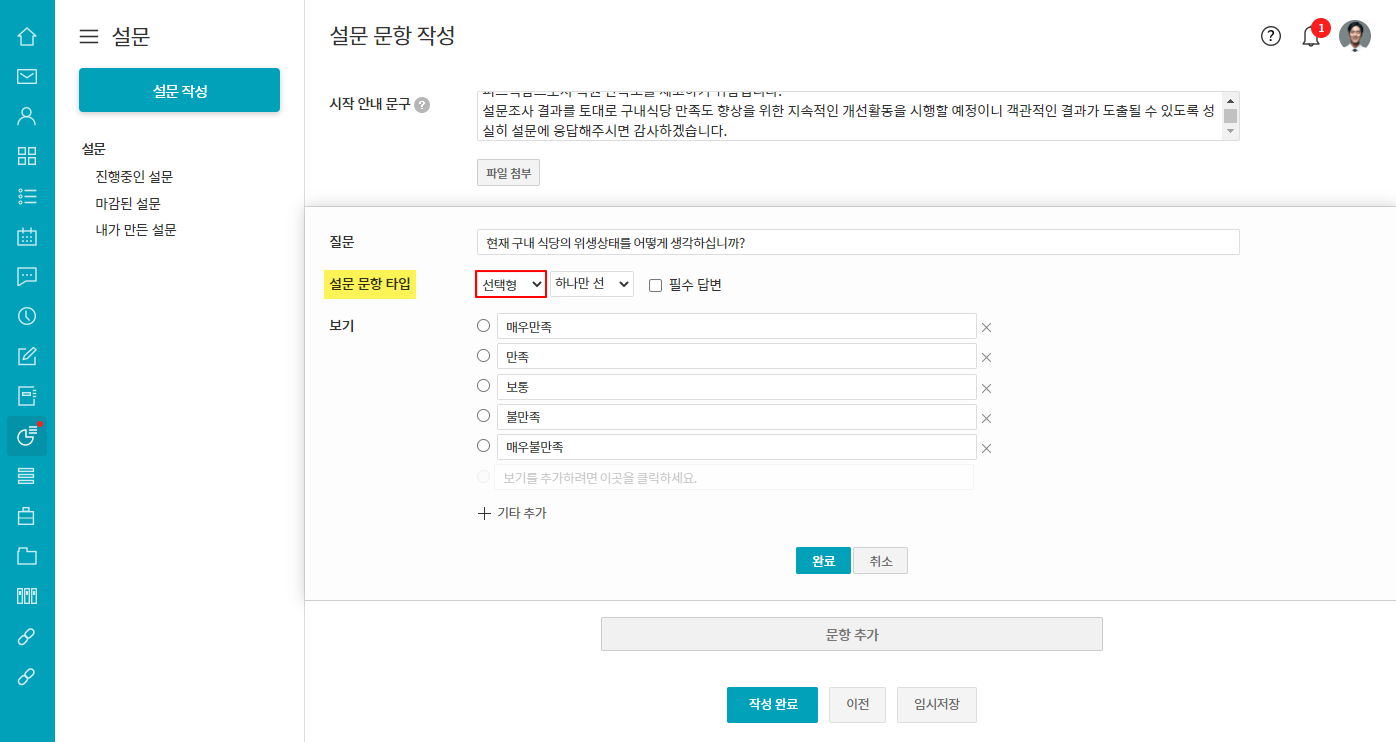Screen dimensions: 1396x742
Task: Open the 선택형 question type dropdown
Action: 511,285
